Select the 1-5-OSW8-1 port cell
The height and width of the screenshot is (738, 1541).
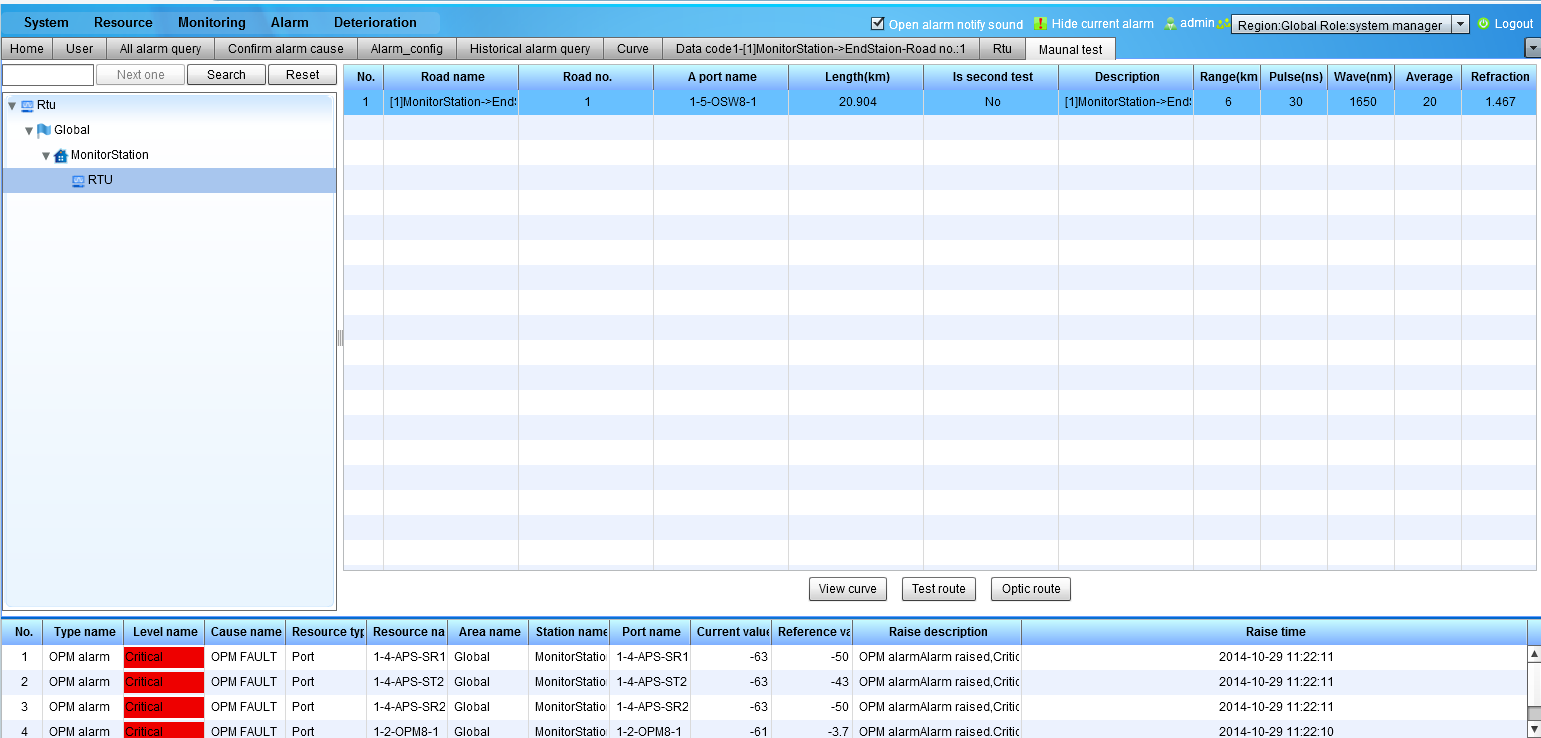coord(721,102)
